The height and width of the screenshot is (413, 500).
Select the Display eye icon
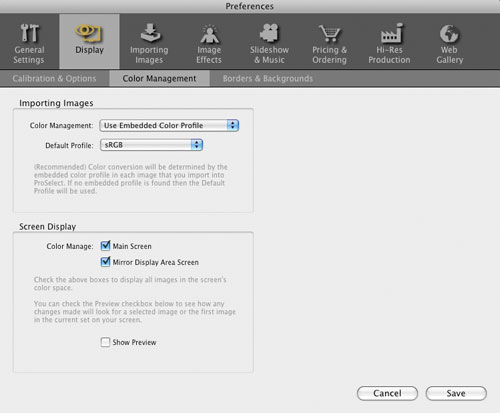click(x=88, y=33)
